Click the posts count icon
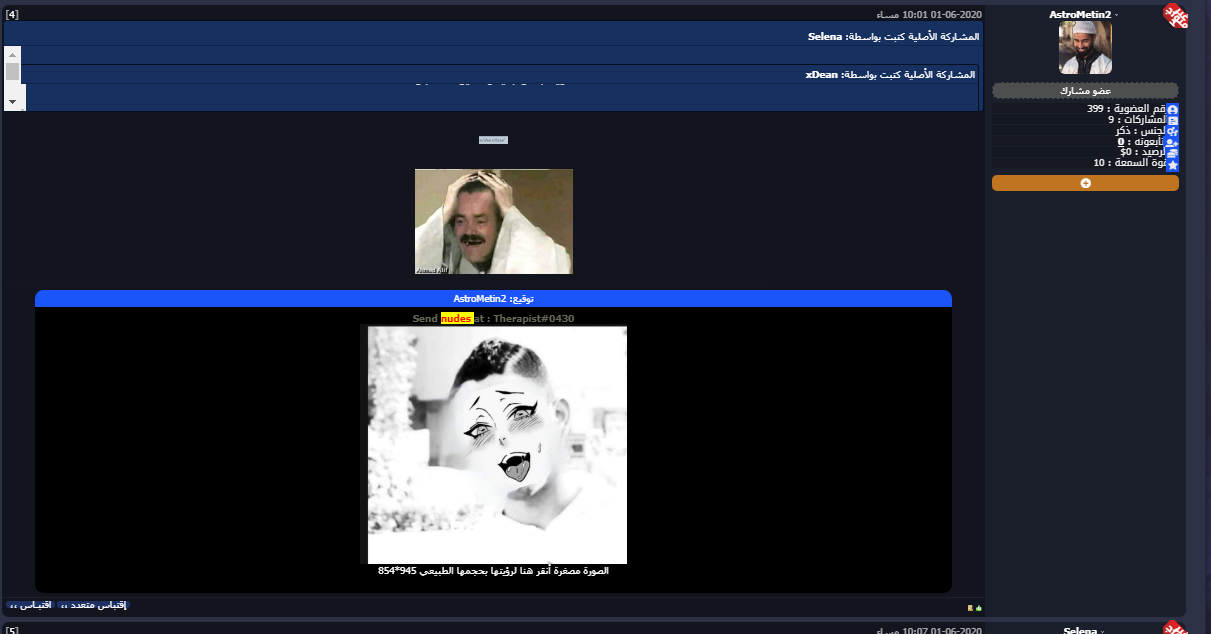Viewport: 1211px width, 634px height. pyautogui.click(x=1173, y=120)
